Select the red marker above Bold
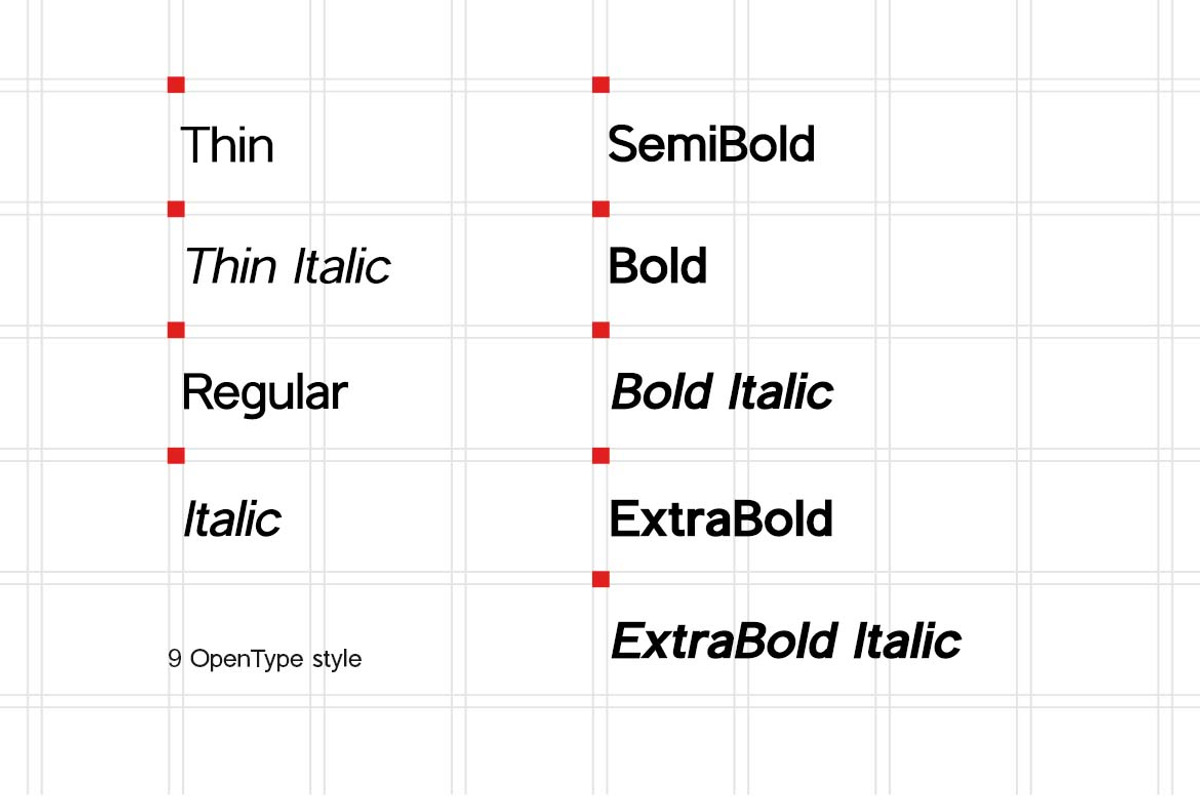The width and height of the screenshot is (1200, 800). click(x=601, y=209)
